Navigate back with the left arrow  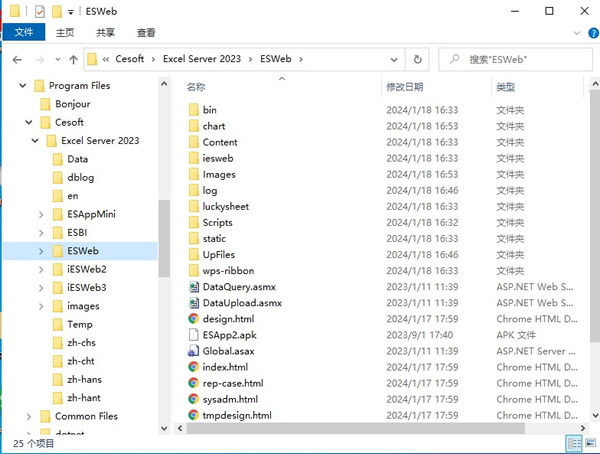[17, 60]
